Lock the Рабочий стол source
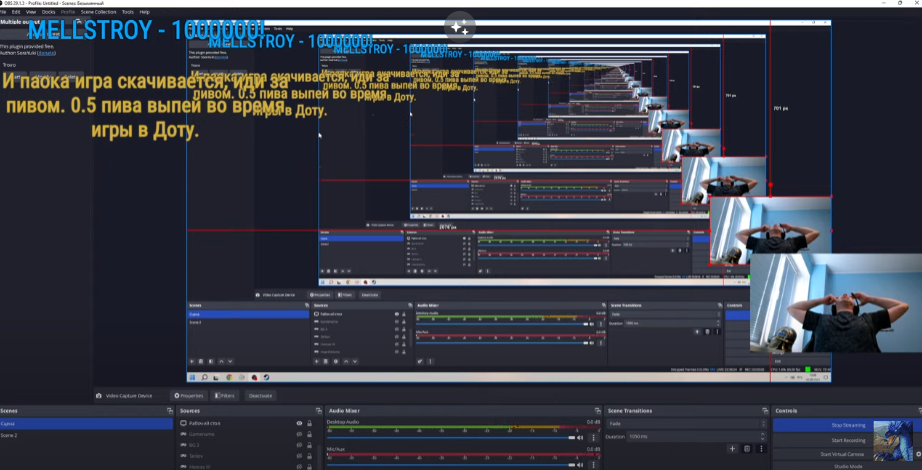Image resolution: width=922 pixels, height=470 pixels. click(311, 424)
